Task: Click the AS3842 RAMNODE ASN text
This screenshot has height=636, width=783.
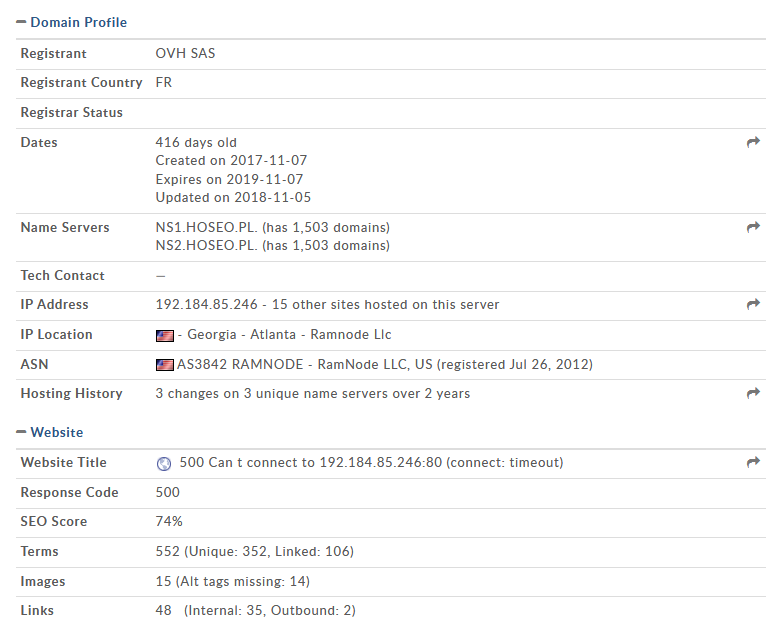Action: (240, 364)
